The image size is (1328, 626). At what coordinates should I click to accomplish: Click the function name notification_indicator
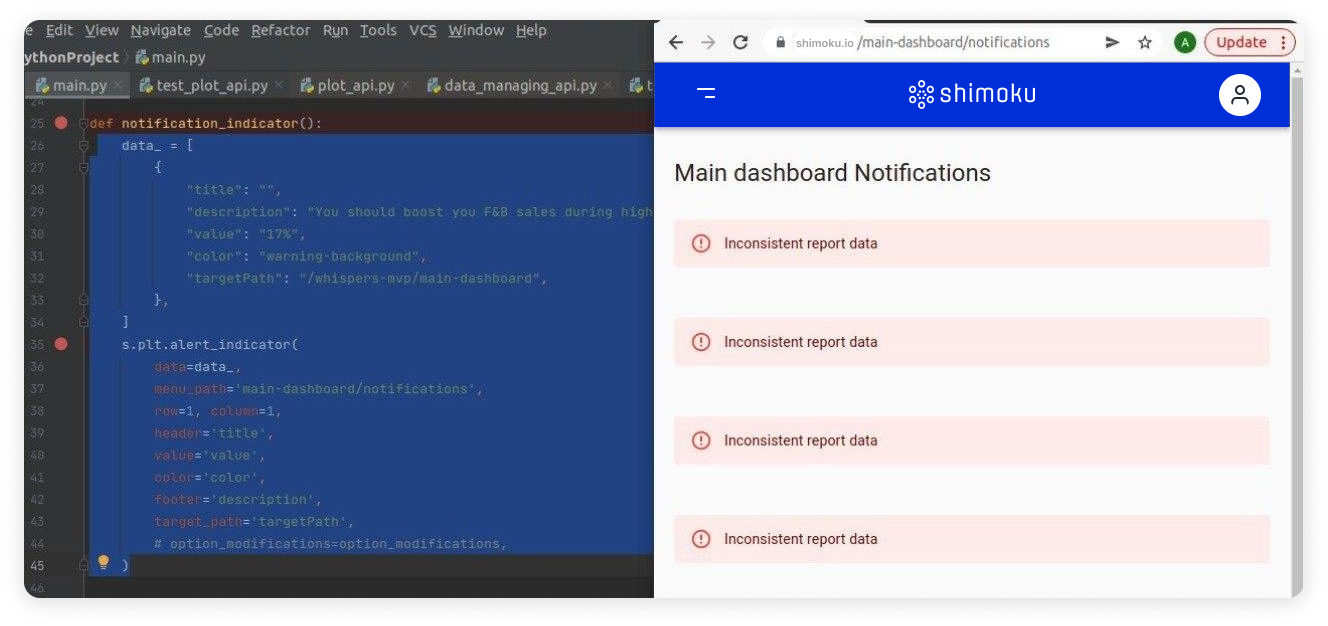tap(210, 123)
